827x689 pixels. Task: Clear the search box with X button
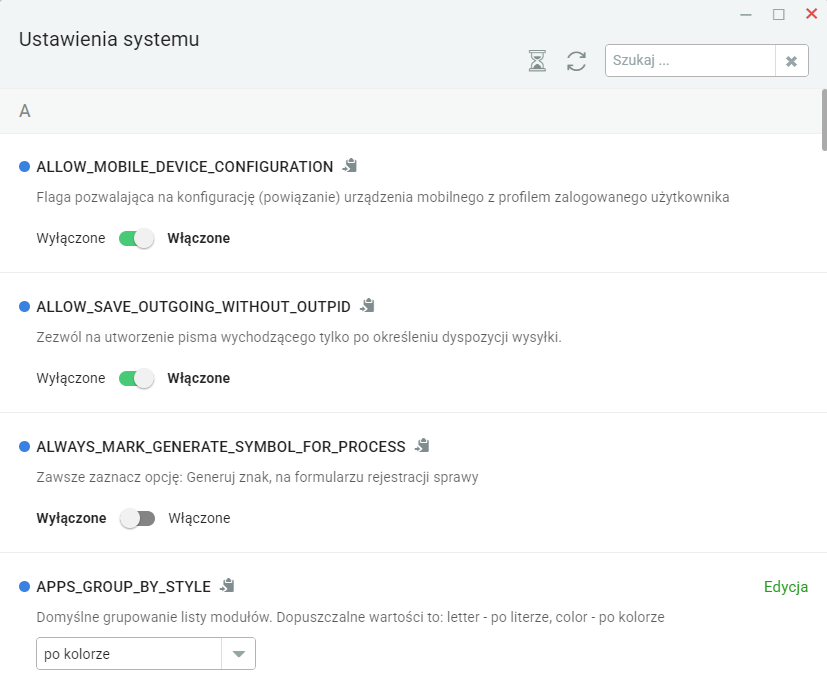tap(791, 61)
